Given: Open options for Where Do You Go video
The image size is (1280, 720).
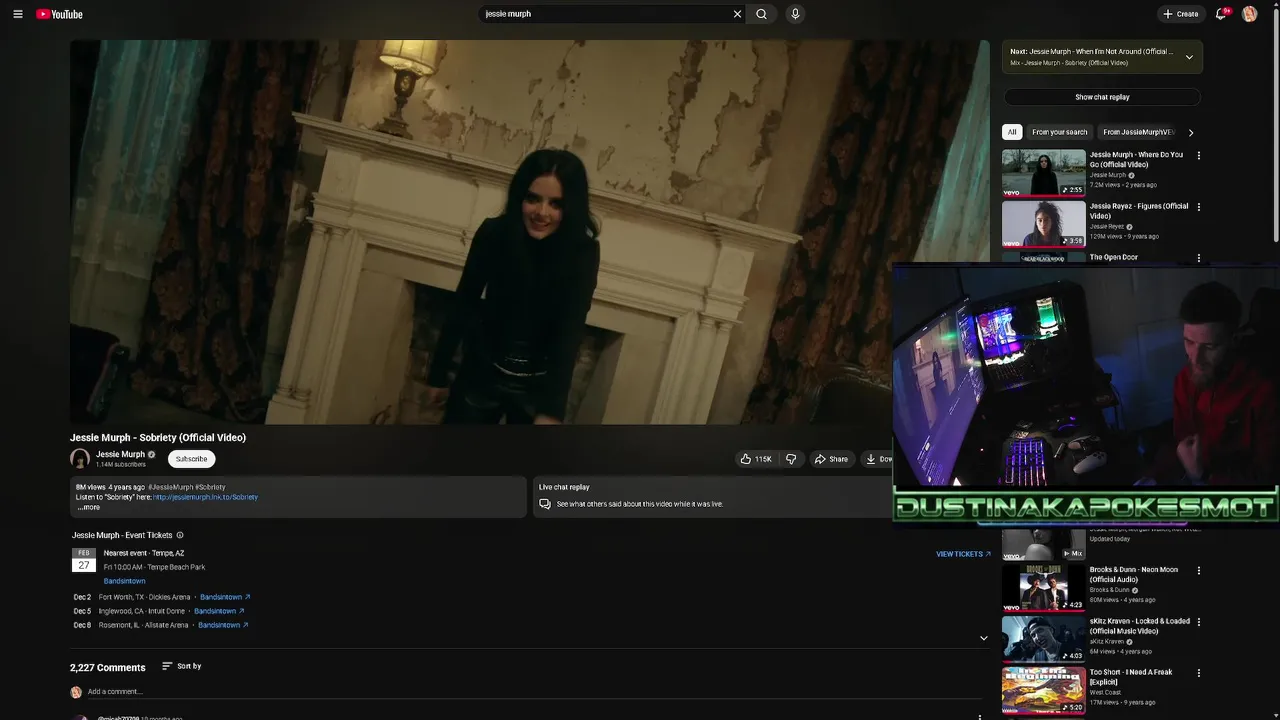Looking at the screenshot, I should [x=1199, y=156].
